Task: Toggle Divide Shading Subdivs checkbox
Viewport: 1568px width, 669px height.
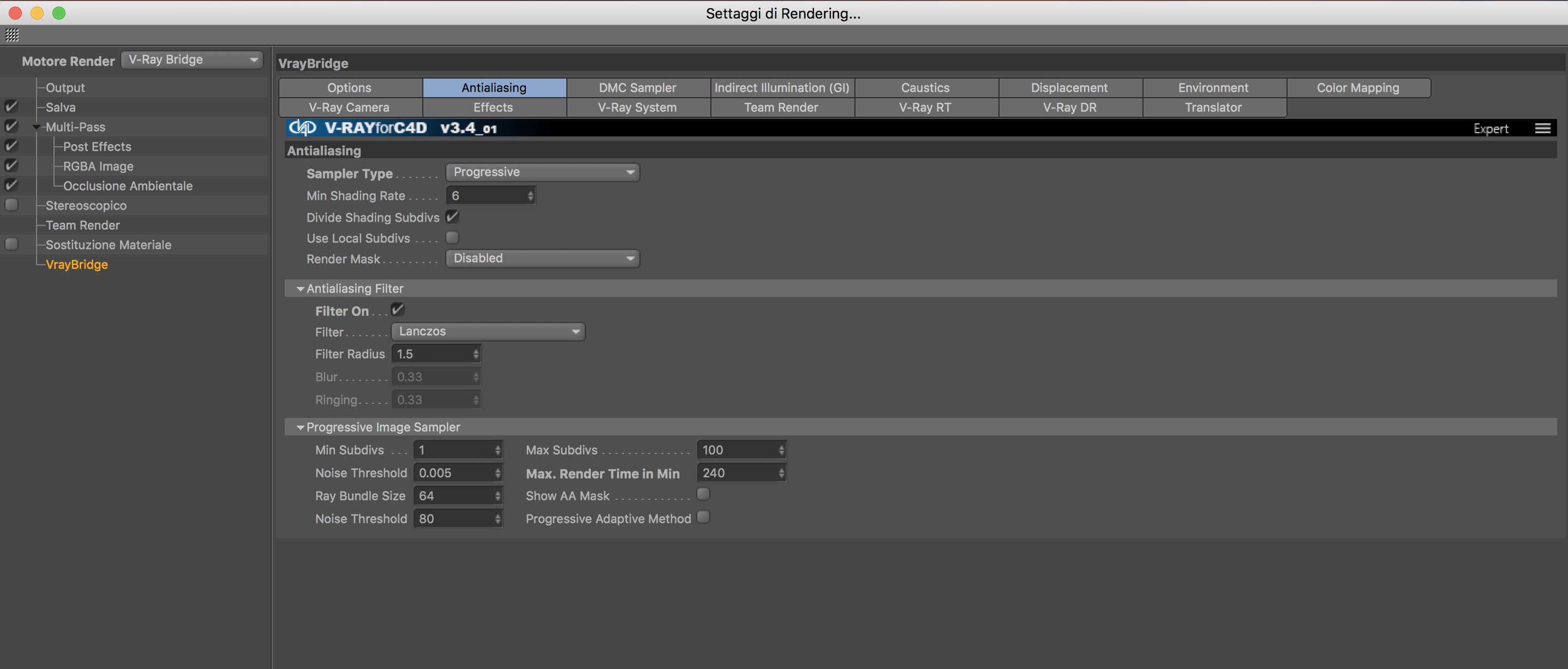Action: 452,217
